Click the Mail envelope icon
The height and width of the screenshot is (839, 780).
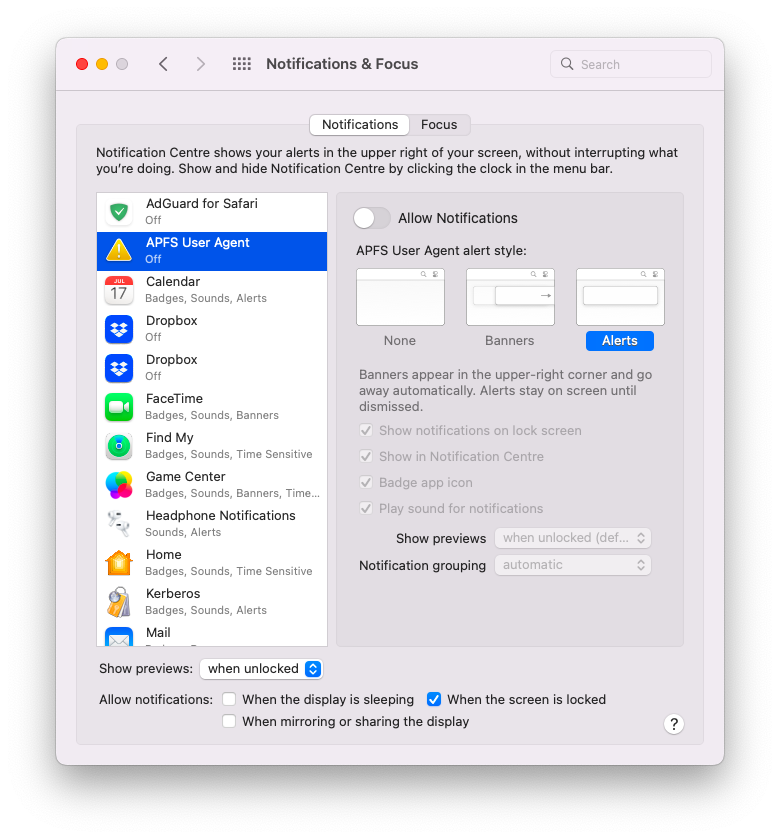(x=119, y=637)
